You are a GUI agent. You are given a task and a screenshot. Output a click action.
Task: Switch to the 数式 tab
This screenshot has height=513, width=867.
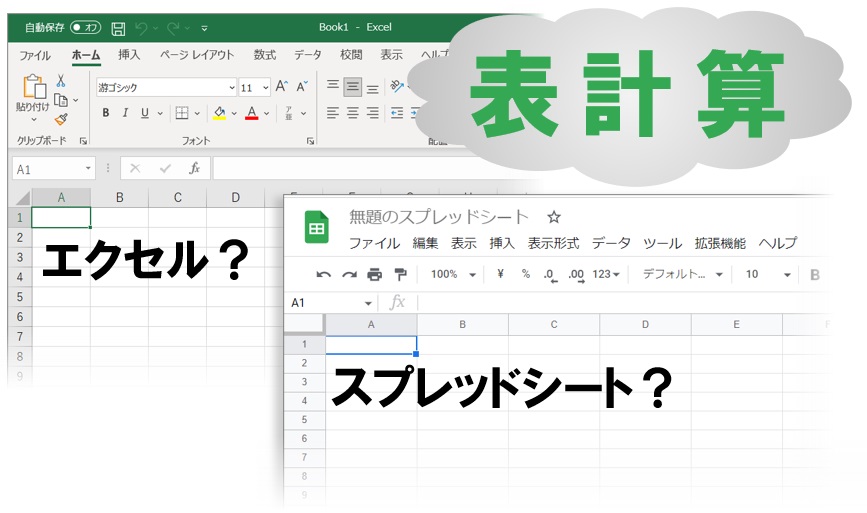click(264, 55)
